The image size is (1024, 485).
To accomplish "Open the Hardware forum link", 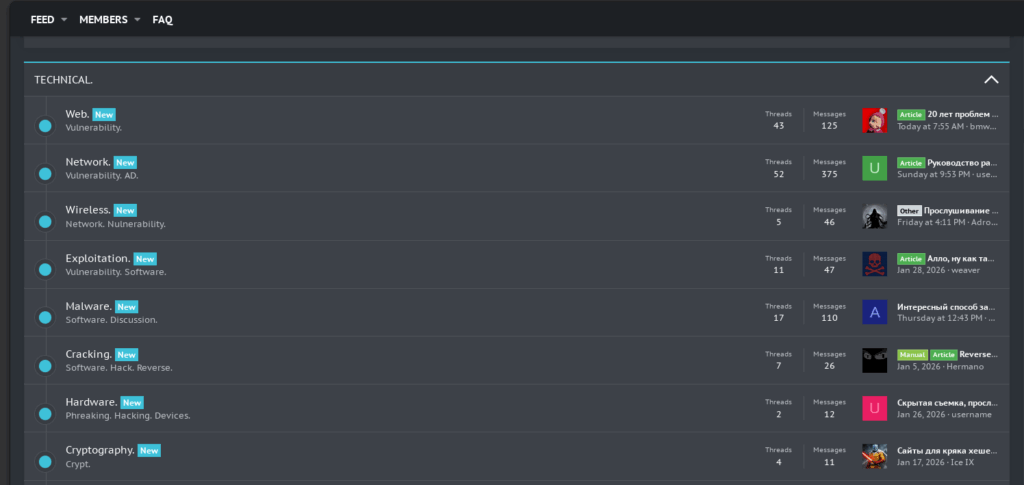I will pyautogui.click(x=91, y=402).
